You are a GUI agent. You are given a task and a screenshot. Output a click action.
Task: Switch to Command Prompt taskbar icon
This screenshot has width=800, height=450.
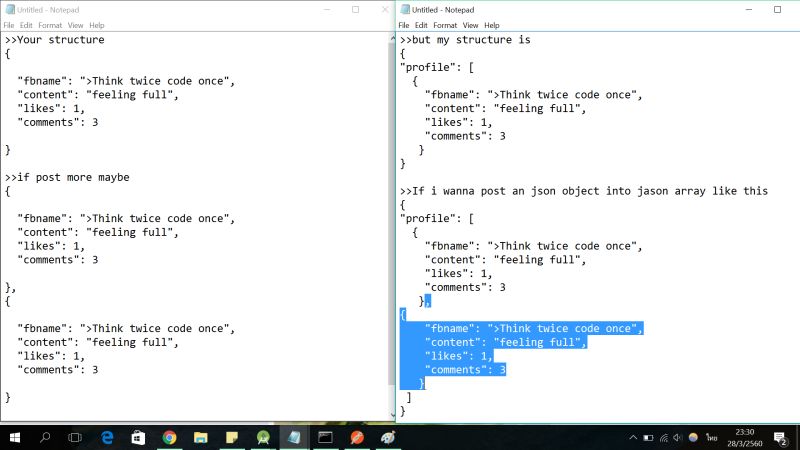point(326,437)
